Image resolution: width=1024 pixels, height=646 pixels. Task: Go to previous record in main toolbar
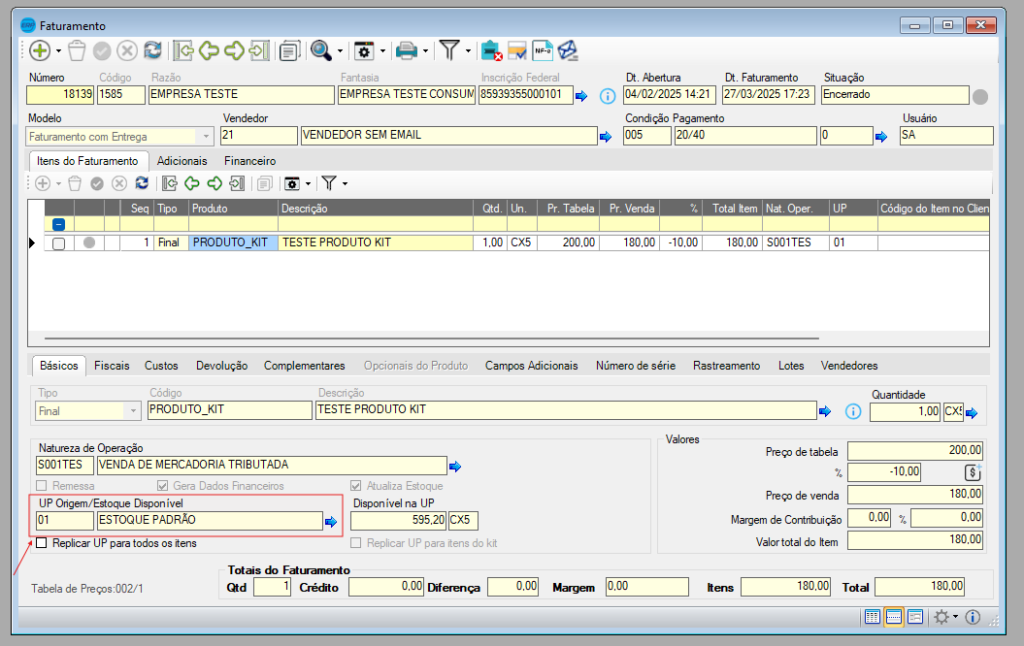click(208, 50)
